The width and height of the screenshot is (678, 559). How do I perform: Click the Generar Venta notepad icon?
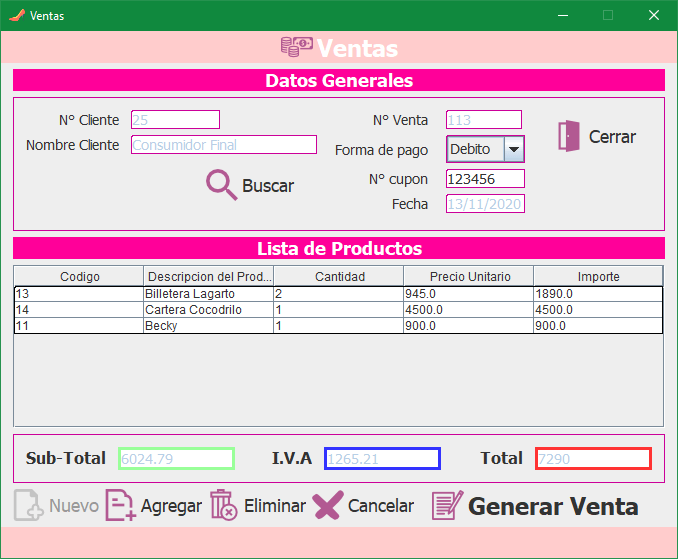coord(447,506)
